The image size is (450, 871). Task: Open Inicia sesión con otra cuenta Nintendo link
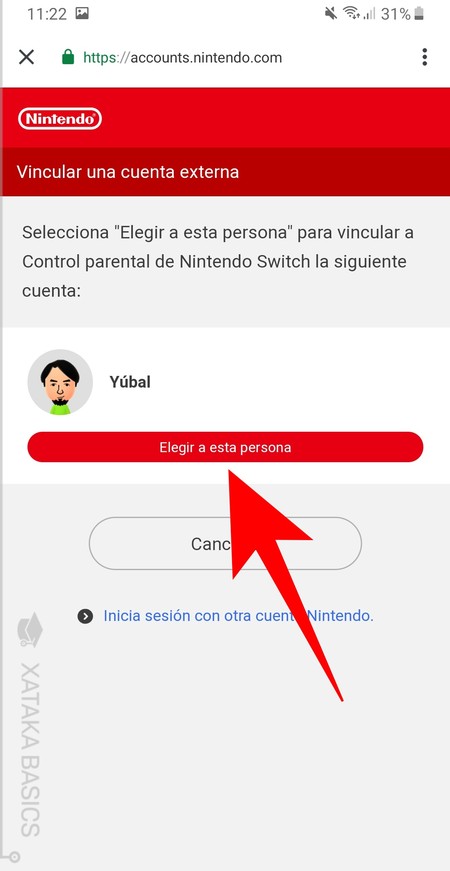[x=238, y=615]
